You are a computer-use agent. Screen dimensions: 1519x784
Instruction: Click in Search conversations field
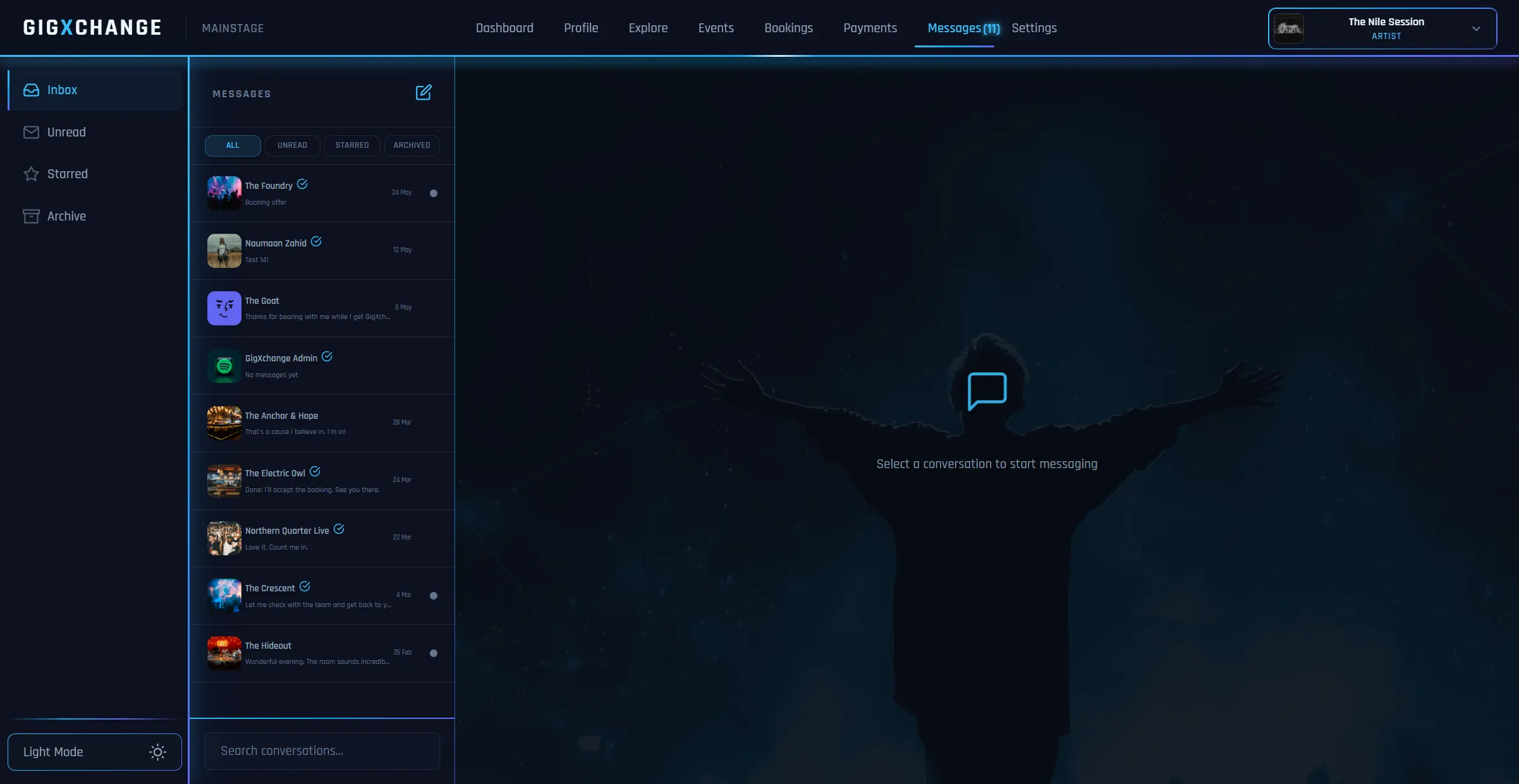322,751
